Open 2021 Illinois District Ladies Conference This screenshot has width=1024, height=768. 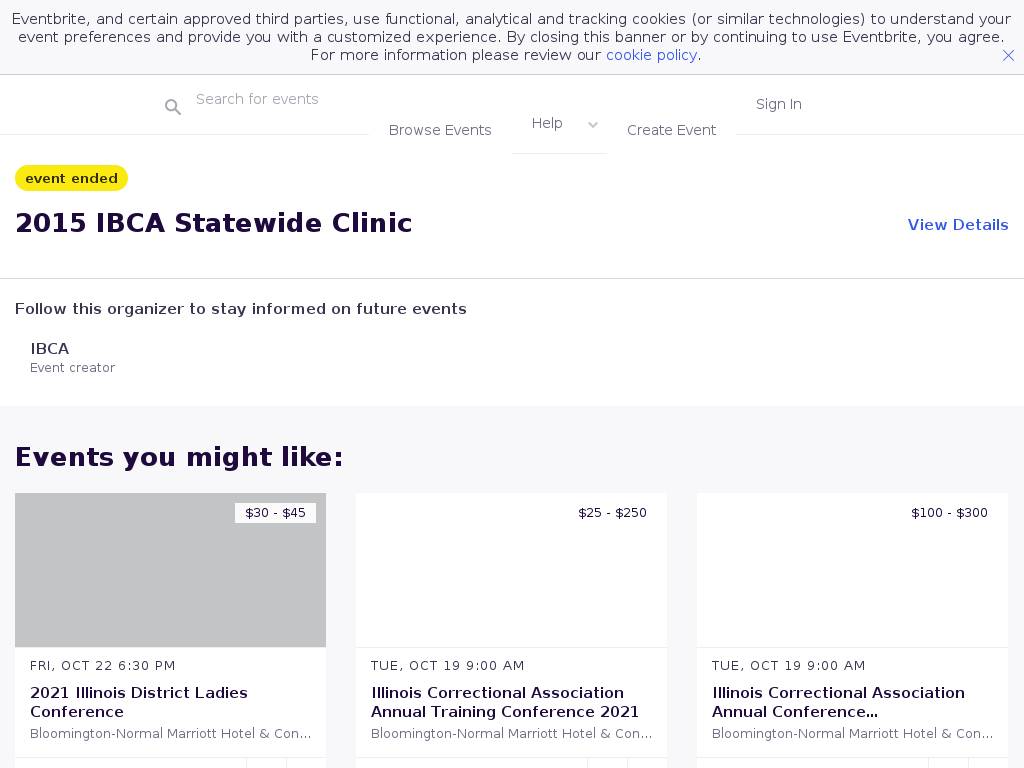pyautogui.click(x=139, y=702)
